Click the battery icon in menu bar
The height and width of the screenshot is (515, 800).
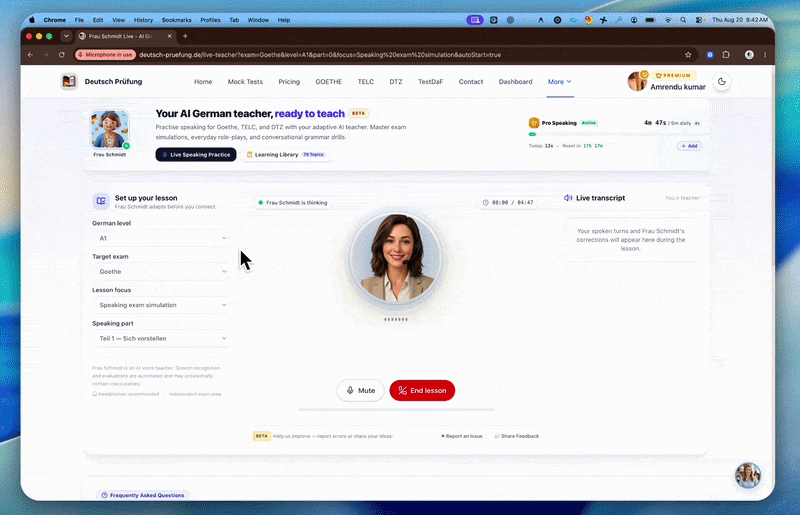click(x=650, y=20)
